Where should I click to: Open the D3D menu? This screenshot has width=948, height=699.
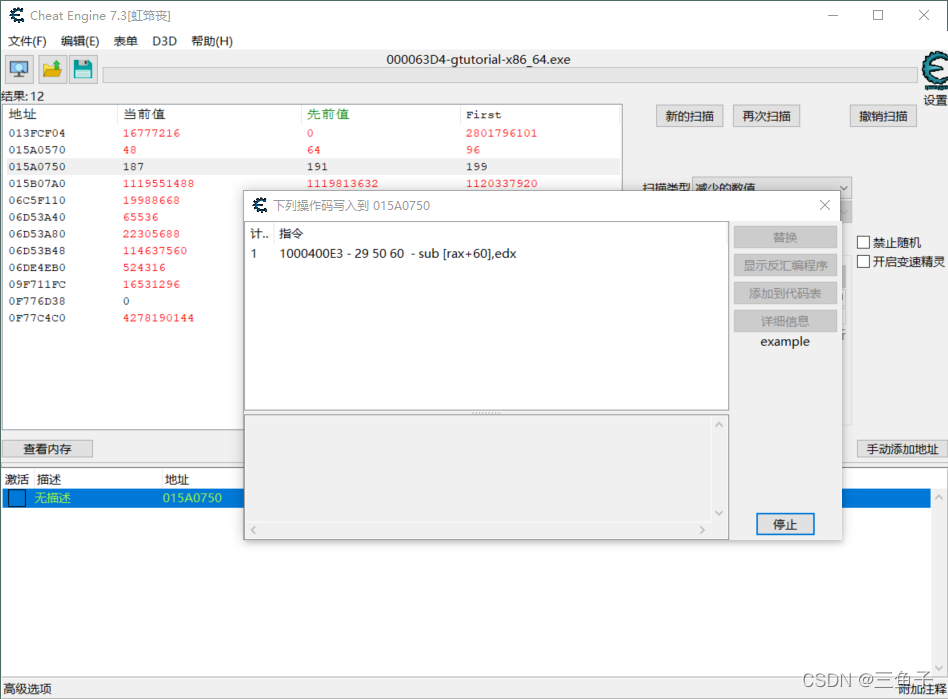click(164, 41)
